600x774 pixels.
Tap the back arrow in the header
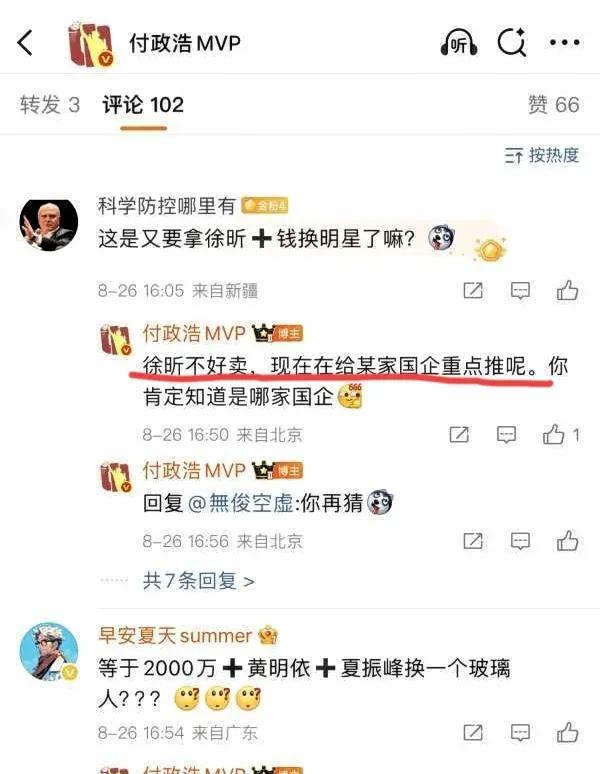25,42
